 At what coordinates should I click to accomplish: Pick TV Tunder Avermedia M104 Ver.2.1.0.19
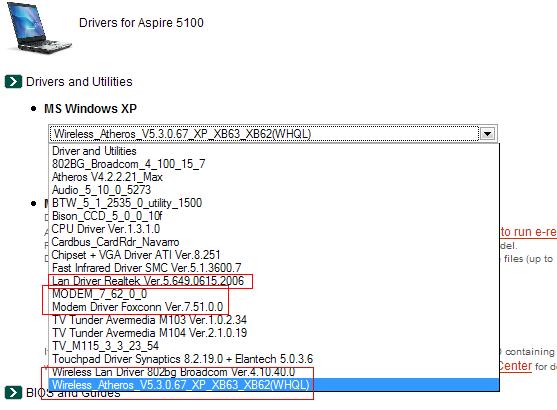click(x=274, y=333)
